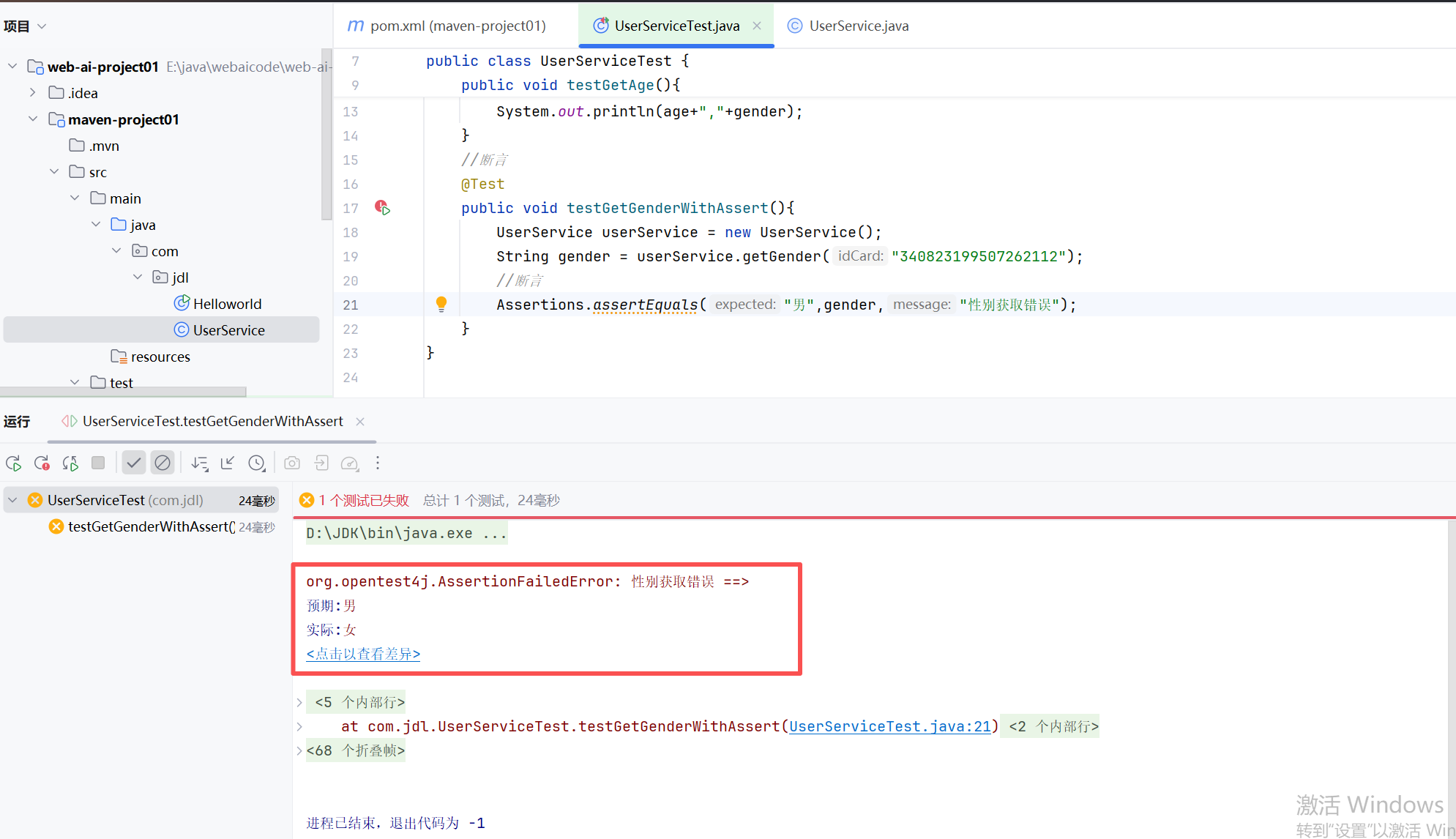
Task: Click the project tree horizontal scrollbar
Action: (123, 392)
